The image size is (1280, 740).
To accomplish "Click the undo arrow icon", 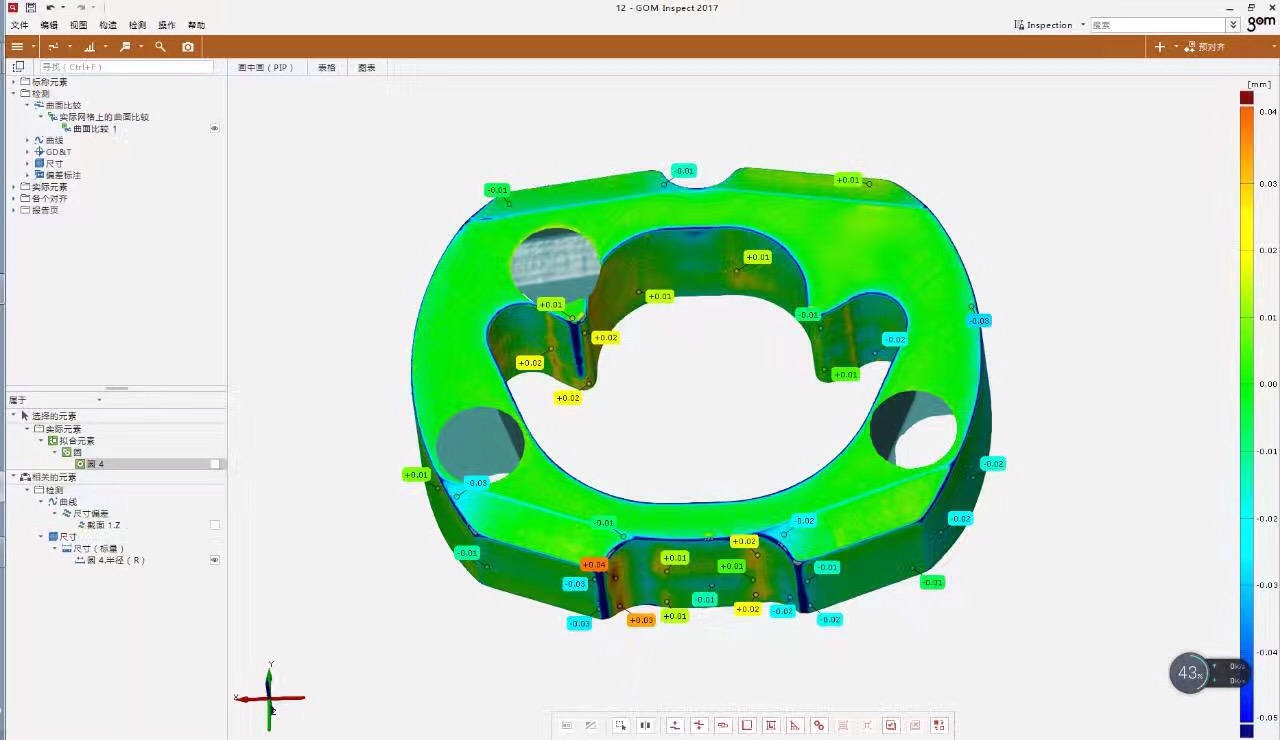I will click(x=50, y=7).
